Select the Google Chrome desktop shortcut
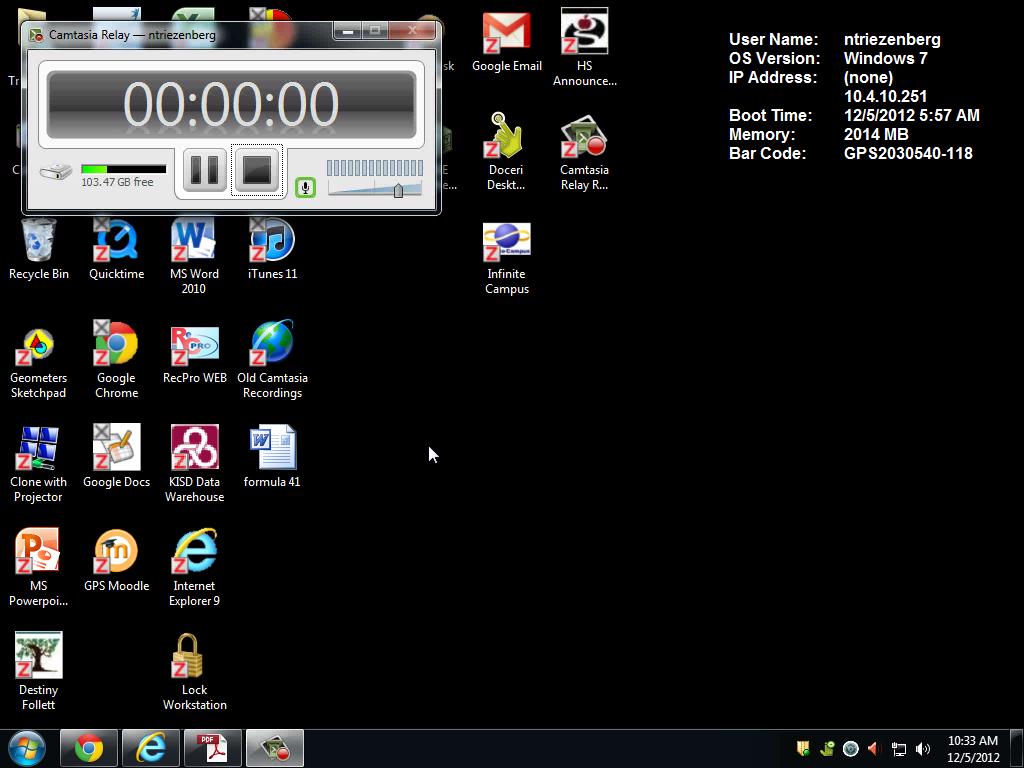Viewport: 1024px width, 768px height. (117, 361)
